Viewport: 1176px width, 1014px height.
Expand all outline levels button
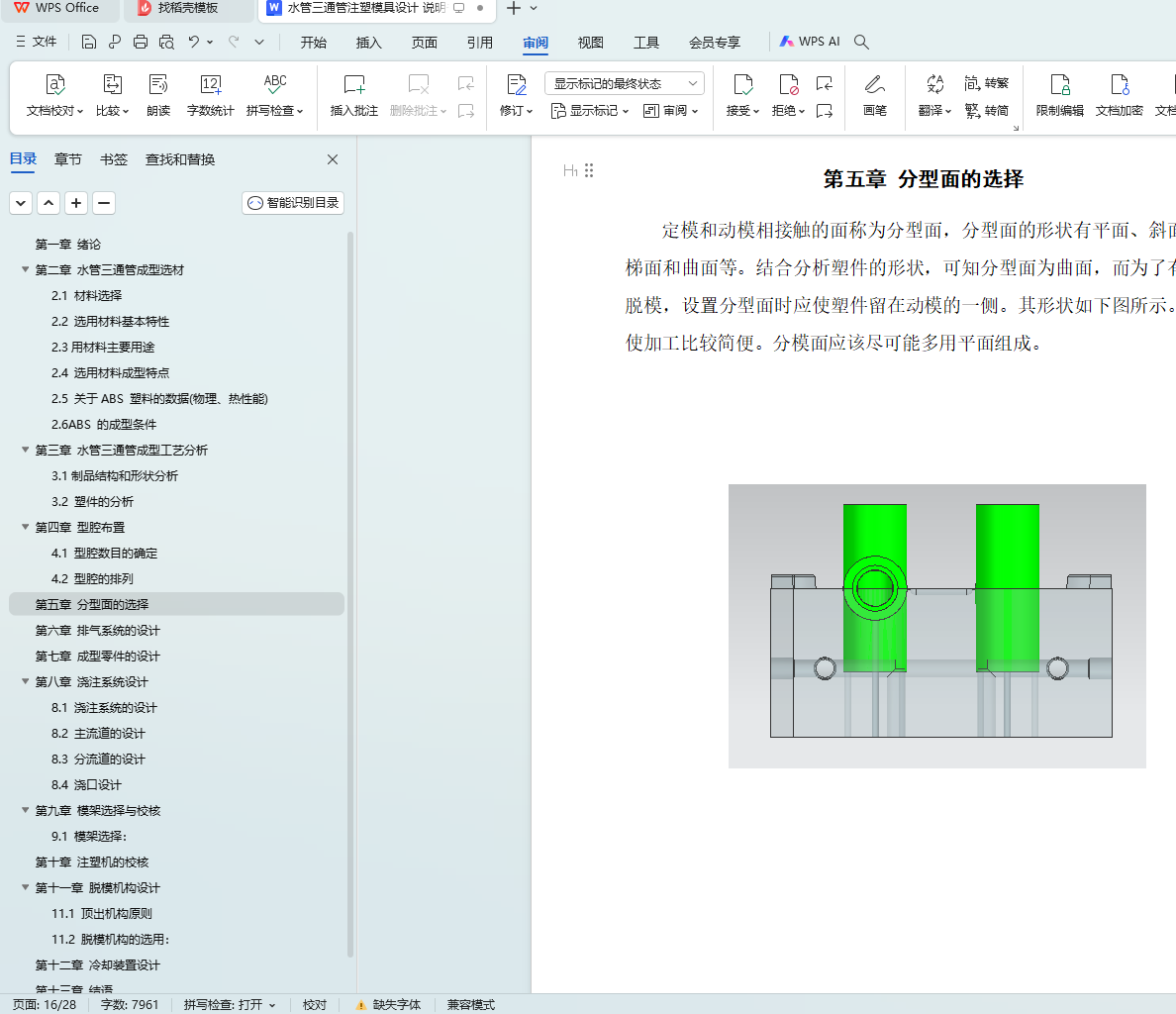point(21,202)
